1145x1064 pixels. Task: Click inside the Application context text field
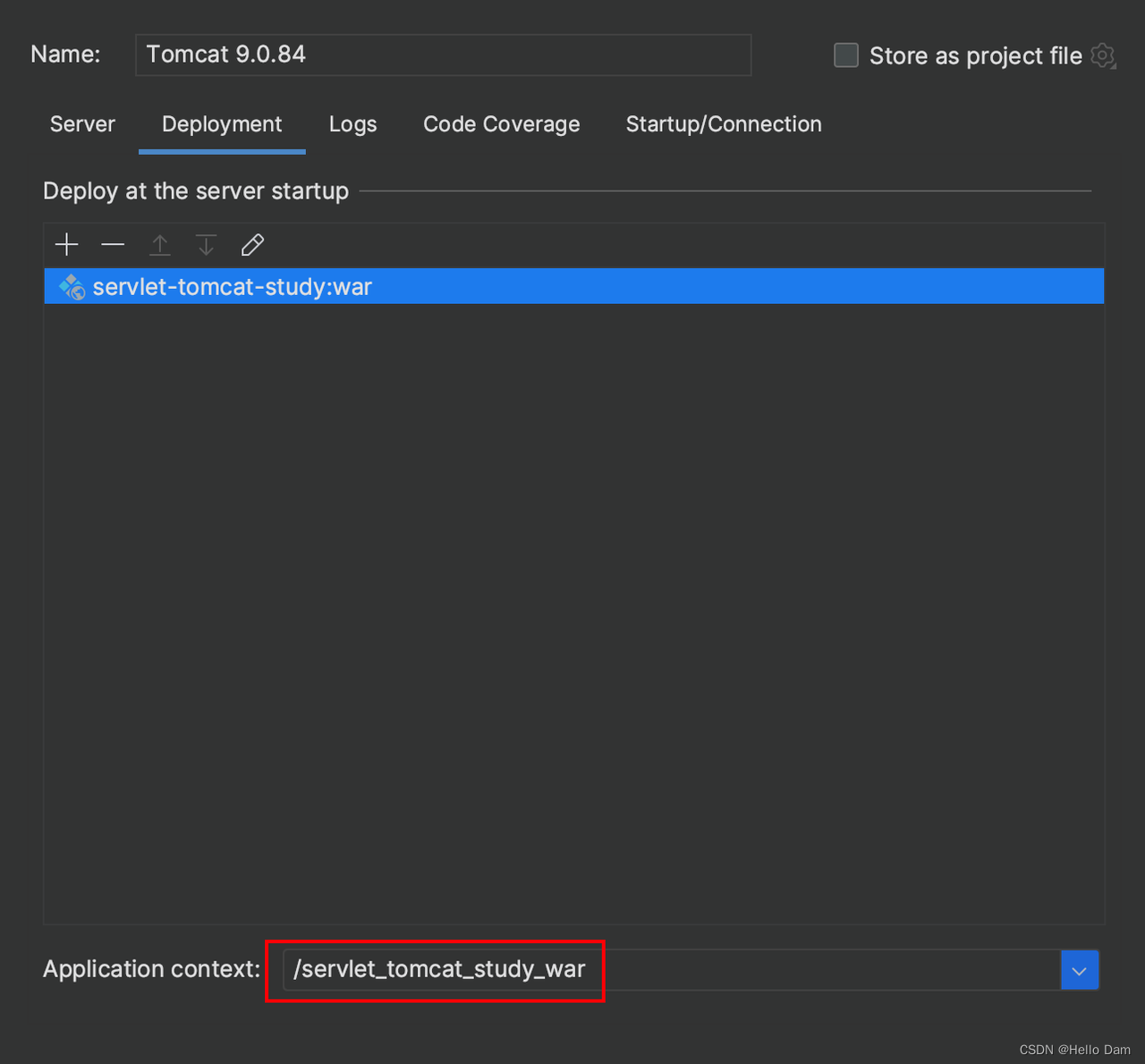click(671, 970)
